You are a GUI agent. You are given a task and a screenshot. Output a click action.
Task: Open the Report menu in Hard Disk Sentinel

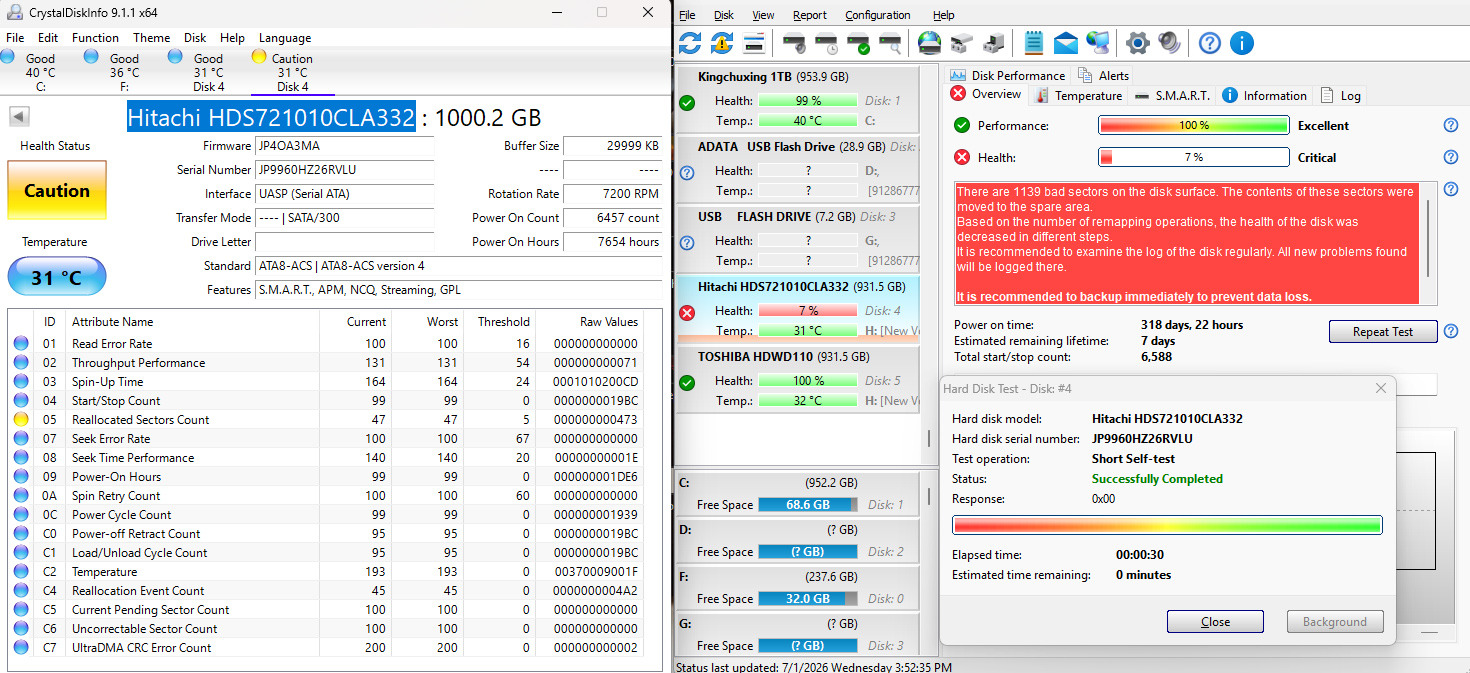(810, 15)
